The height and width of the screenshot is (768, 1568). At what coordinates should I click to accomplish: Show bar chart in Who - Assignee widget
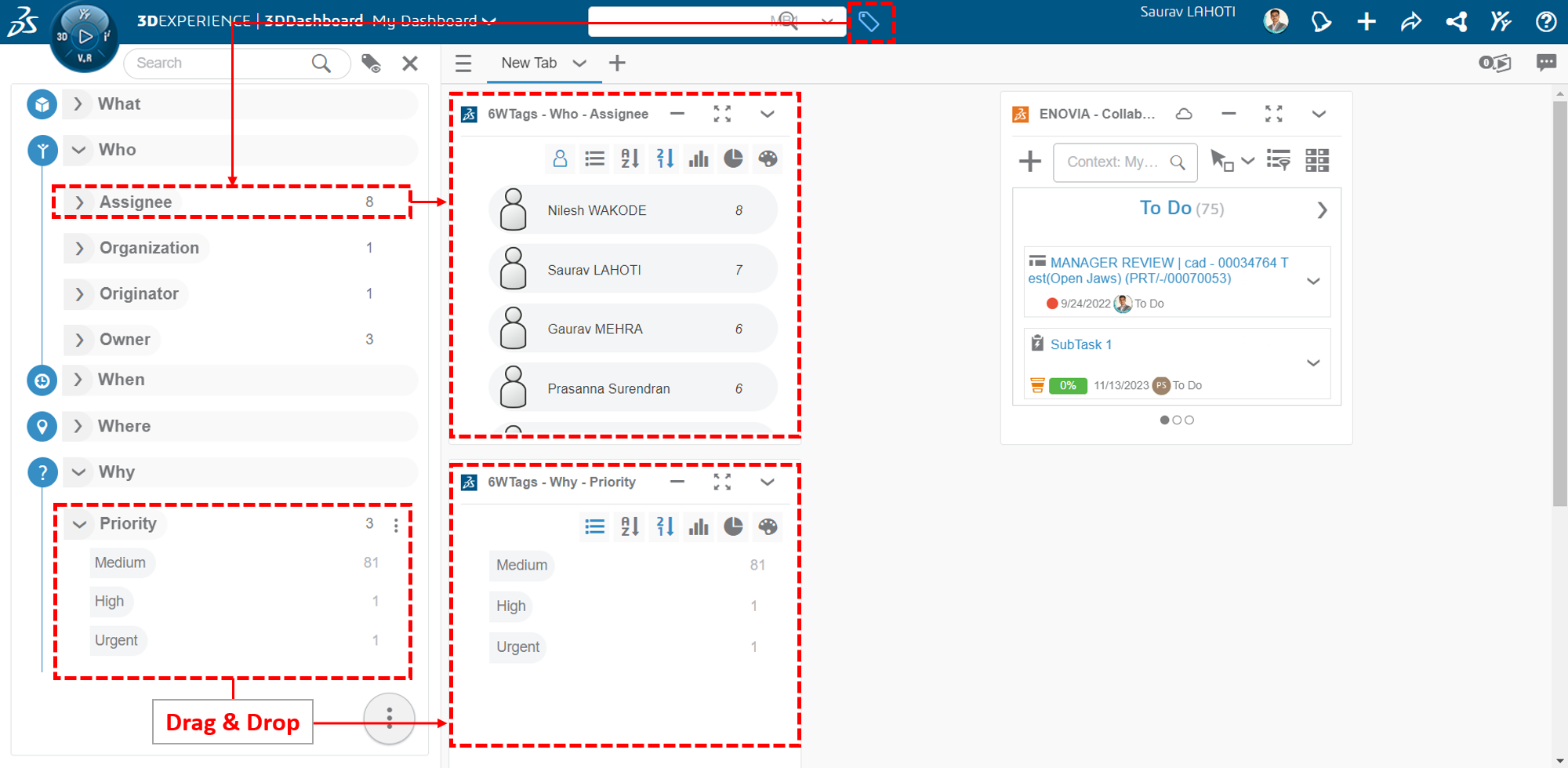pyautogui.click(x=699, y=158)
